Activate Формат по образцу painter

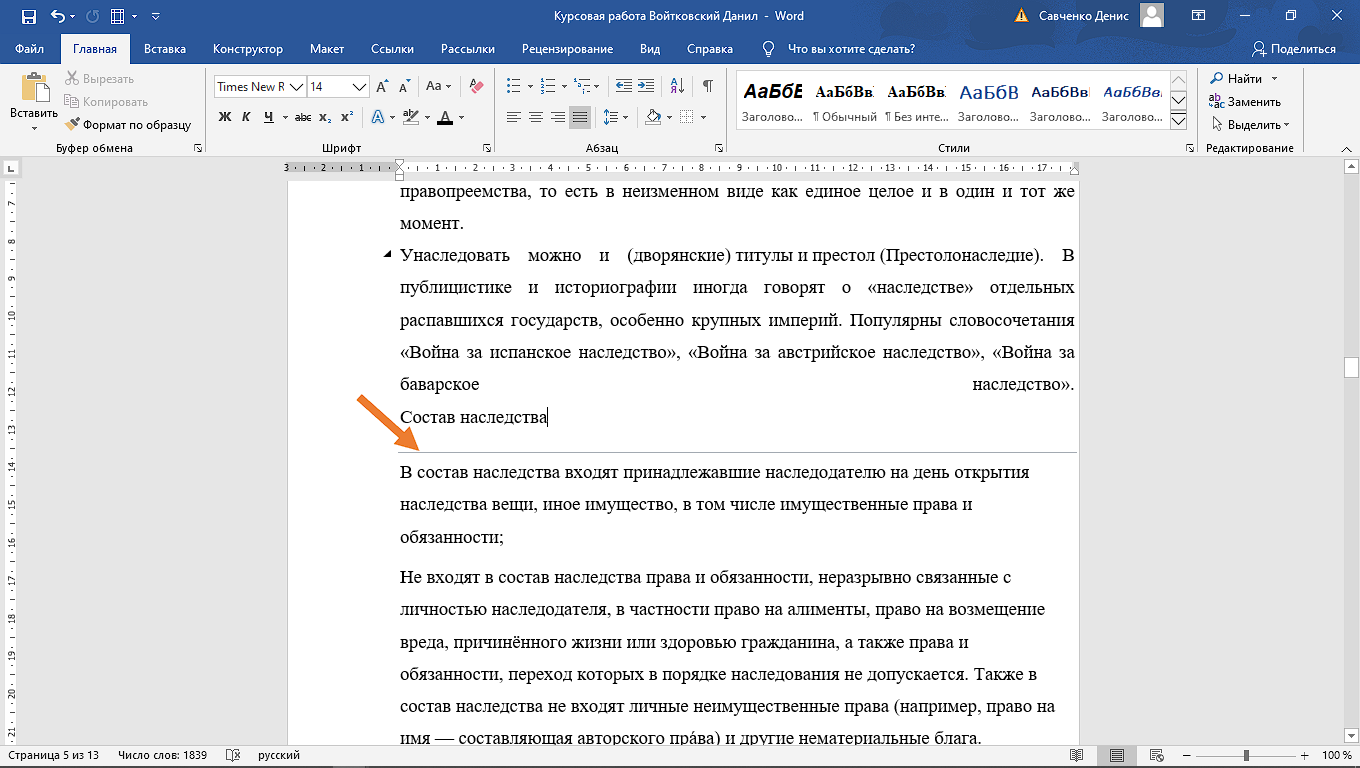[x=128, y=125]
